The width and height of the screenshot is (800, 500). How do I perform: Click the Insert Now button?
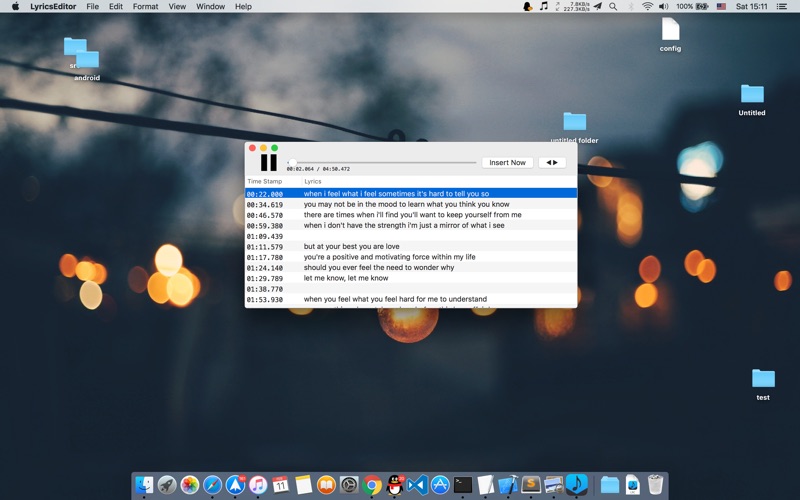507,163
